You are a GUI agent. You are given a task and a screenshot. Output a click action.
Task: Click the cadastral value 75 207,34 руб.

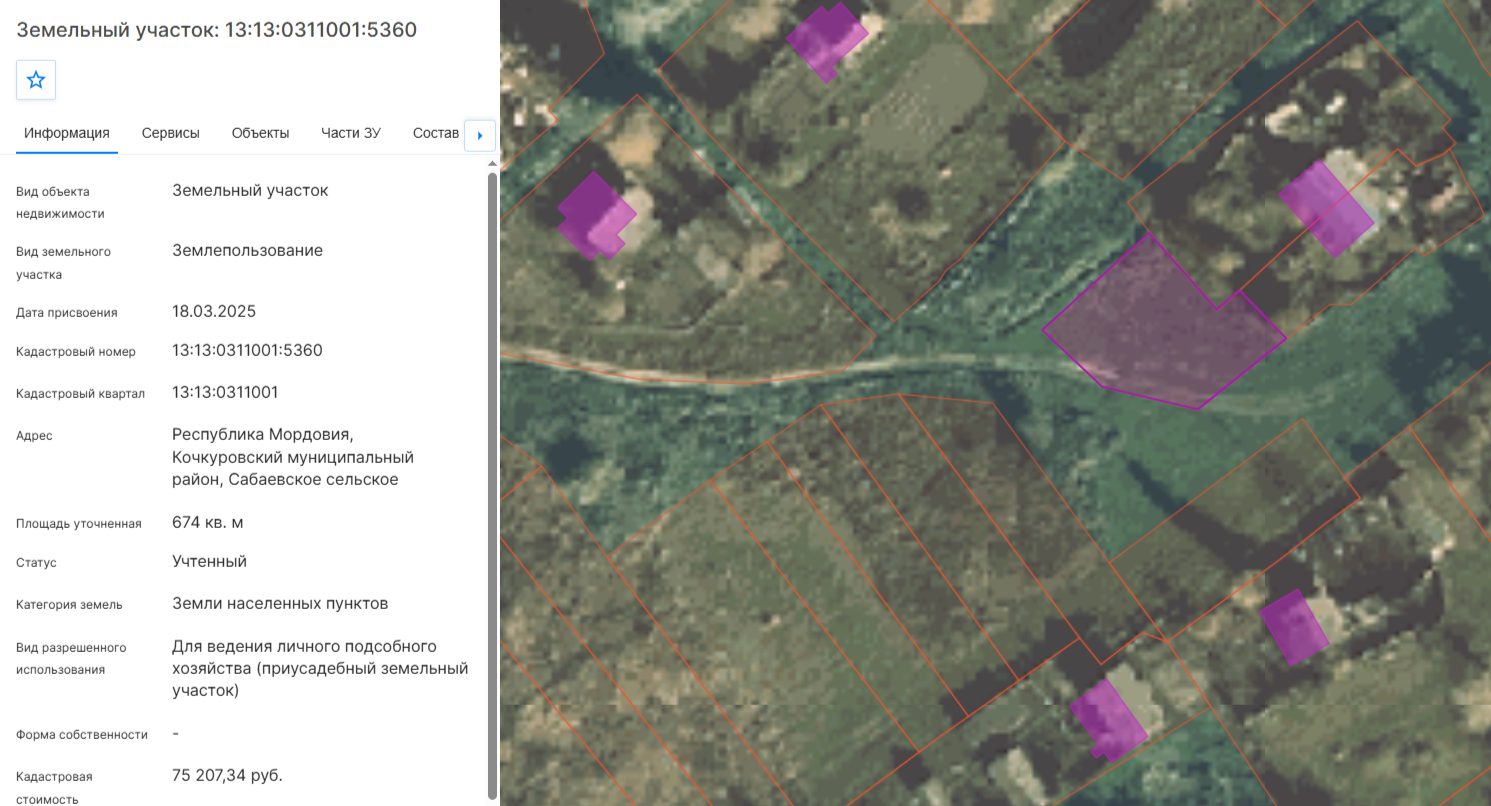pyautogui.click(x=227, y=775)
